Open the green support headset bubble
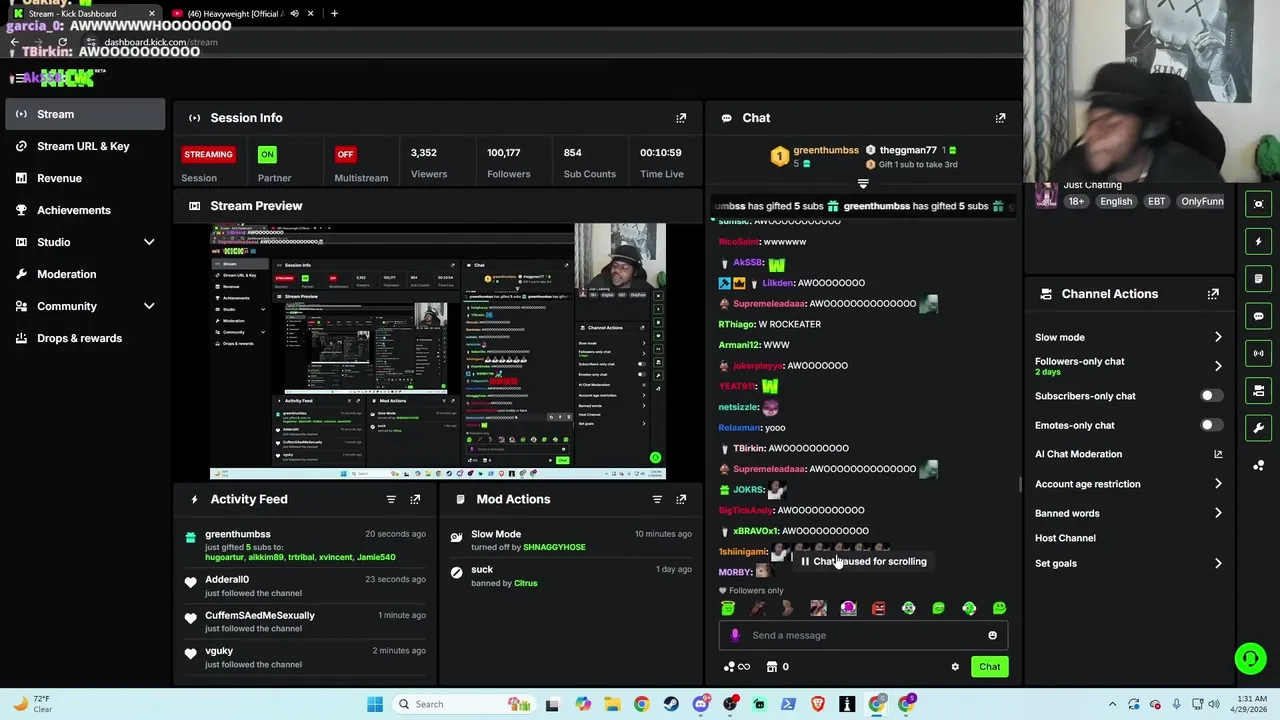 click(1250, 658)
